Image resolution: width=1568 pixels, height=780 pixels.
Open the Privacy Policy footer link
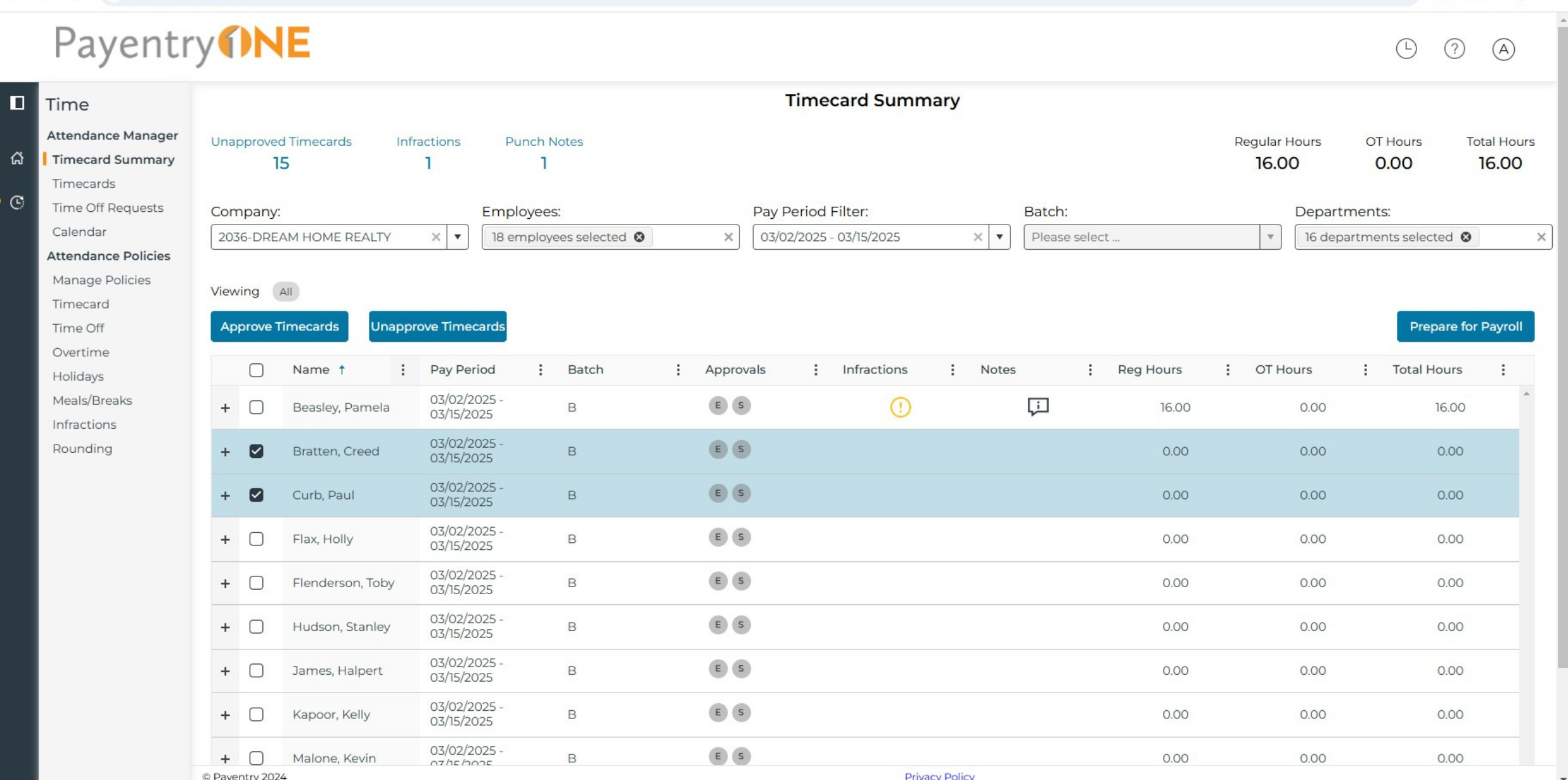939,775
